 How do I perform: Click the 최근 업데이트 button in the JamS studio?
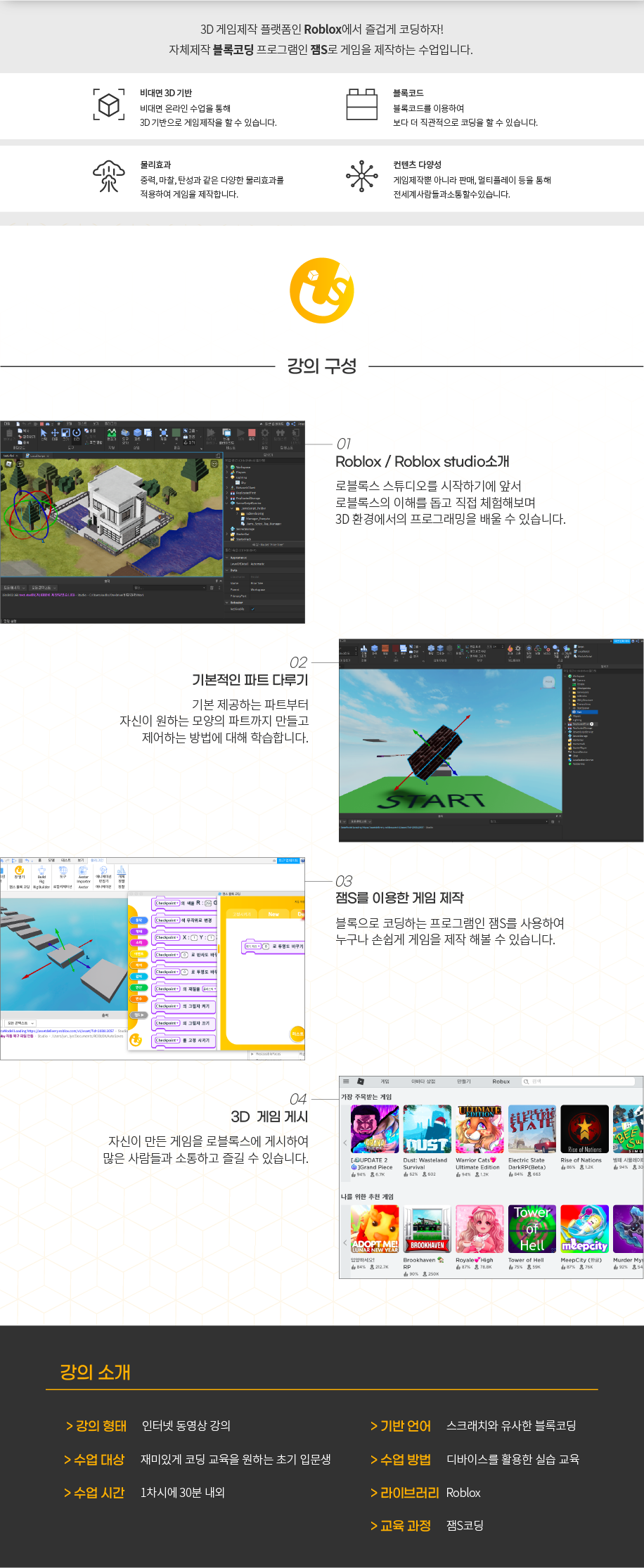[x=288, y=861]
